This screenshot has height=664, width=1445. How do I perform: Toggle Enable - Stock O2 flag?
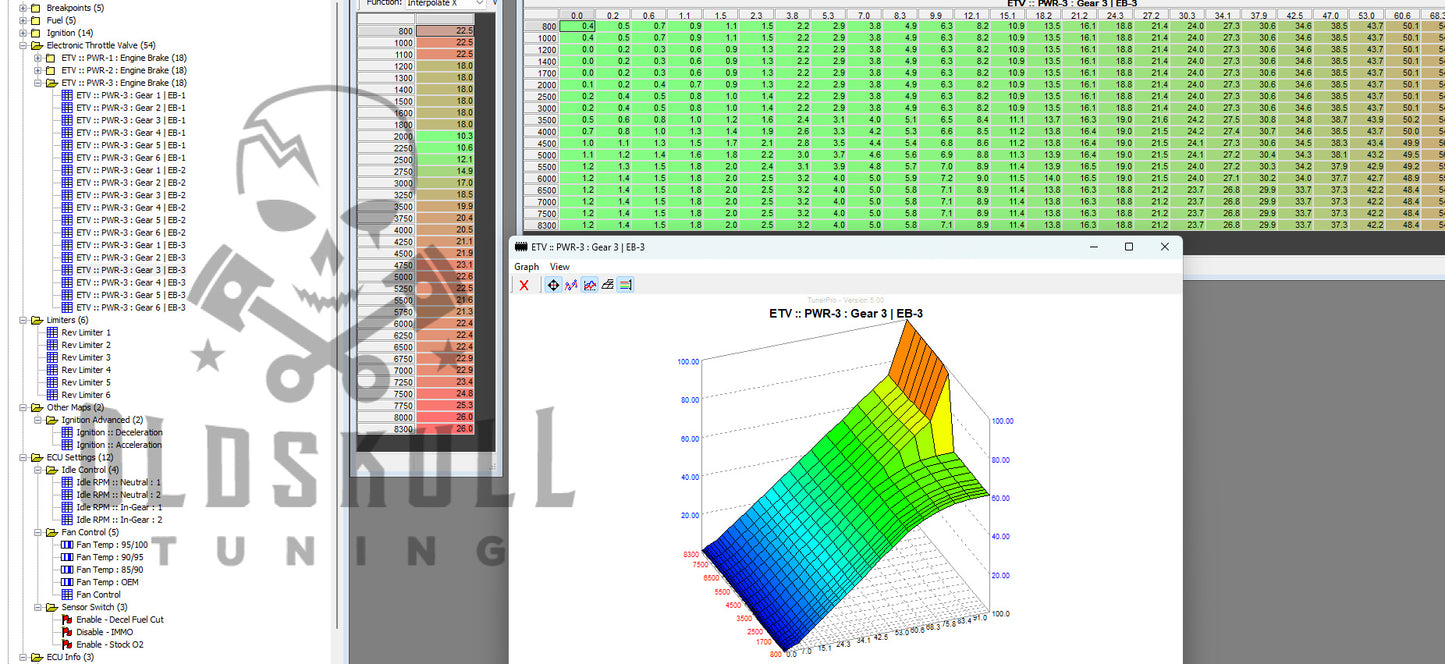pos(109,645)
